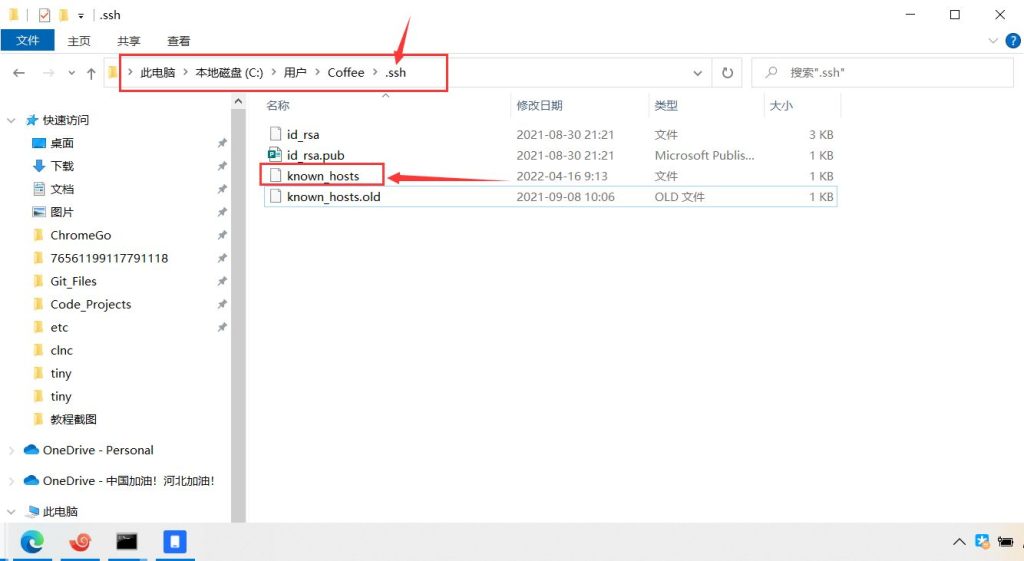Switch to the Home (主页) tab
Viewport: 1024px width, 561px height.
tap(79, 40)
